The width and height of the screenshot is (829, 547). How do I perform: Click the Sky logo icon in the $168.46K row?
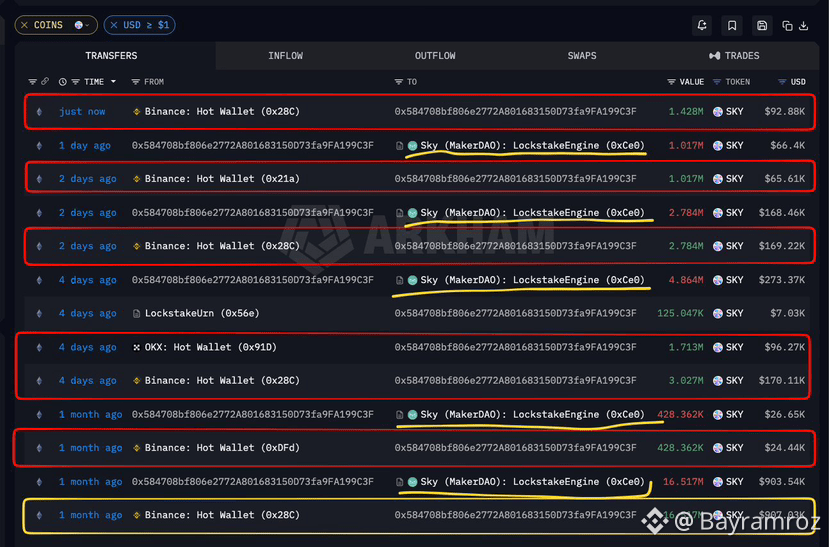coord(412,213)
